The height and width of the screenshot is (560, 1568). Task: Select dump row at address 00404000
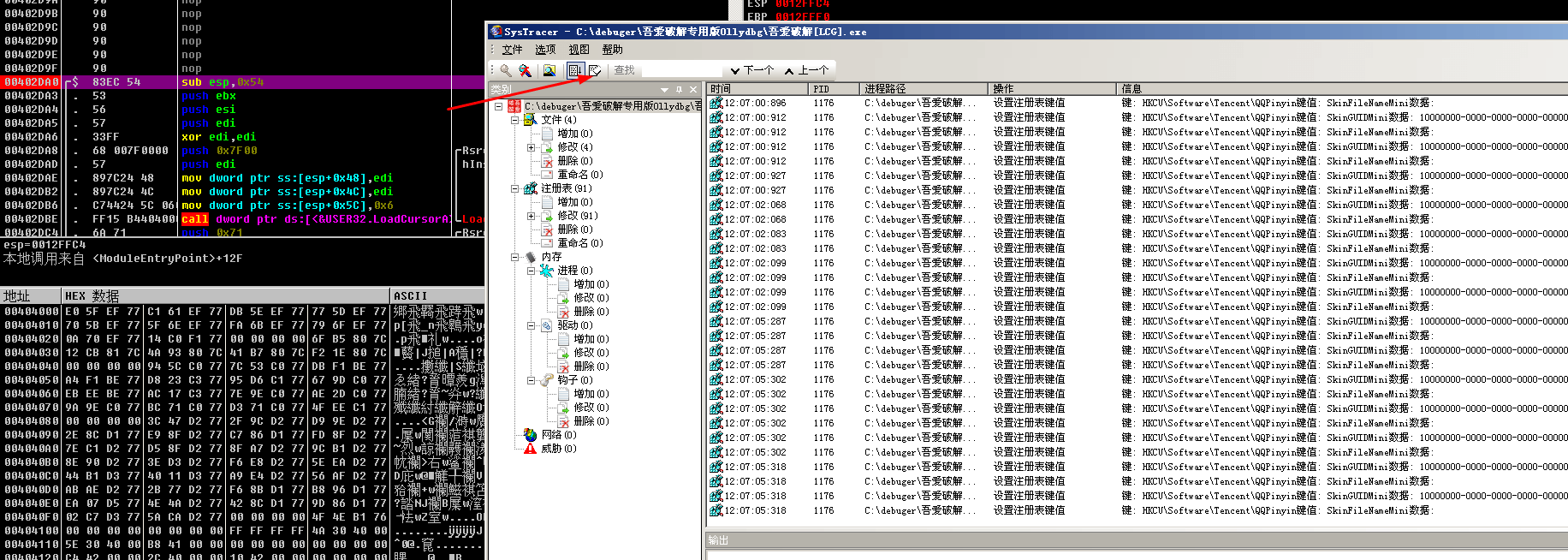point(242,312)
